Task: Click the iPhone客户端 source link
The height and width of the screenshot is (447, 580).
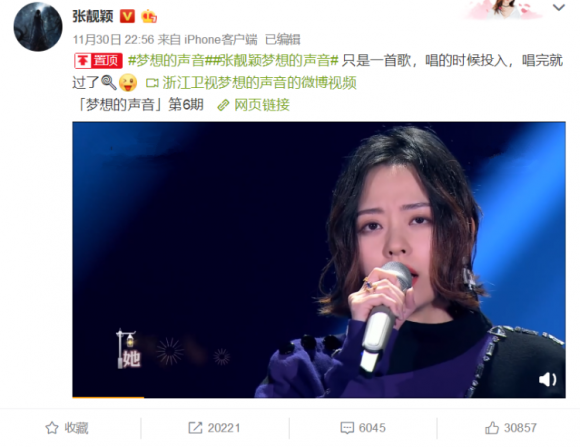Action: pyautogui.click(x=221, y=39)
